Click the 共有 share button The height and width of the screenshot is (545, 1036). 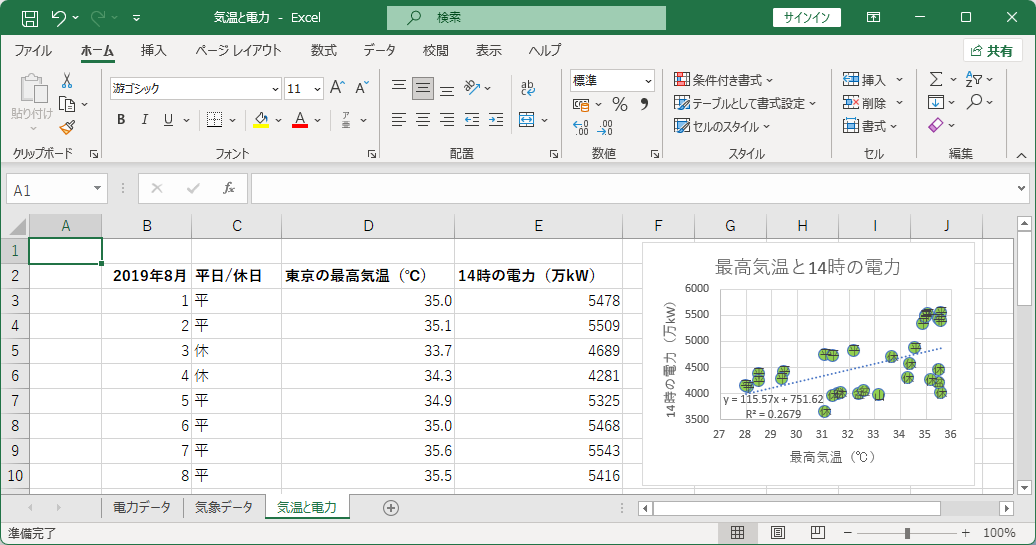[992, 51]
